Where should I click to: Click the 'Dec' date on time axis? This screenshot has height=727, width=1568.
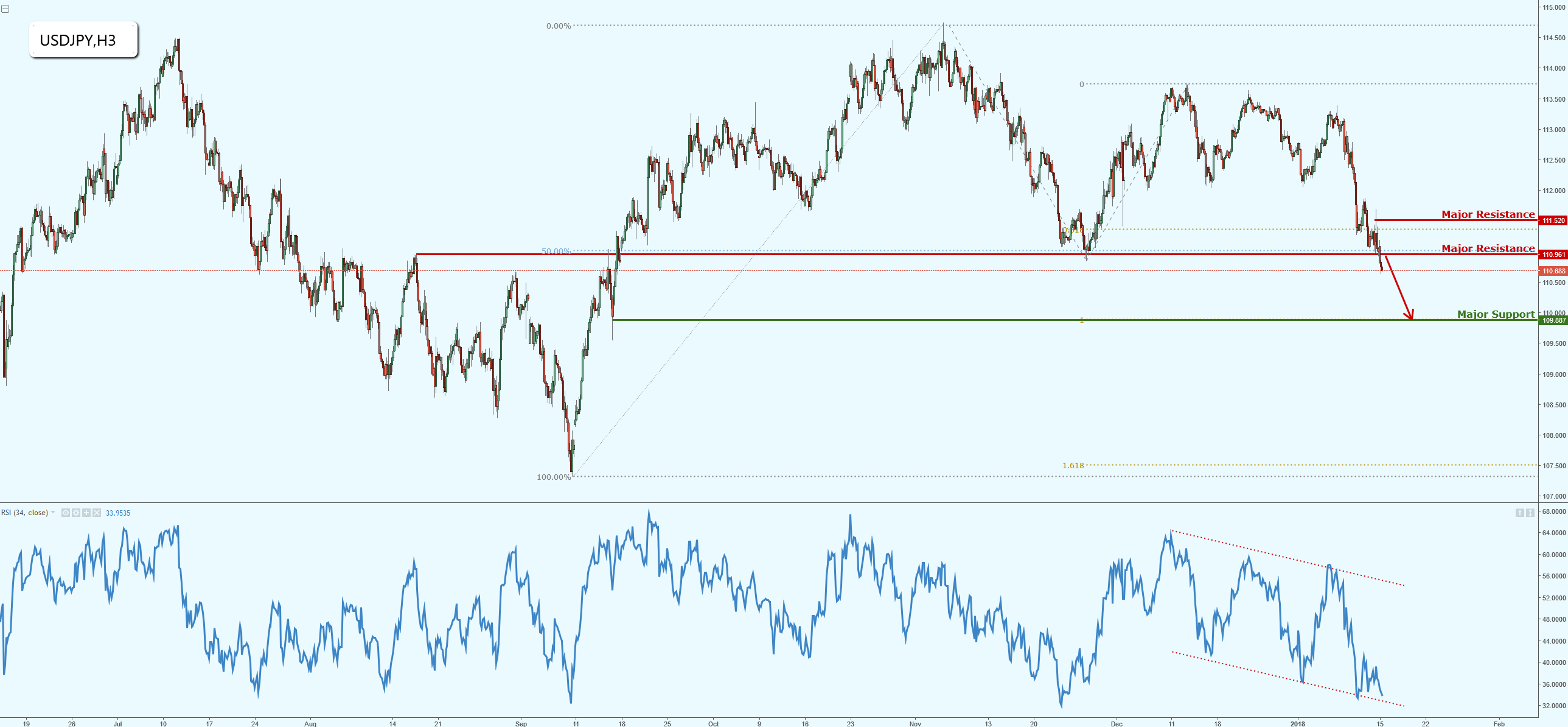[1117, 723]
